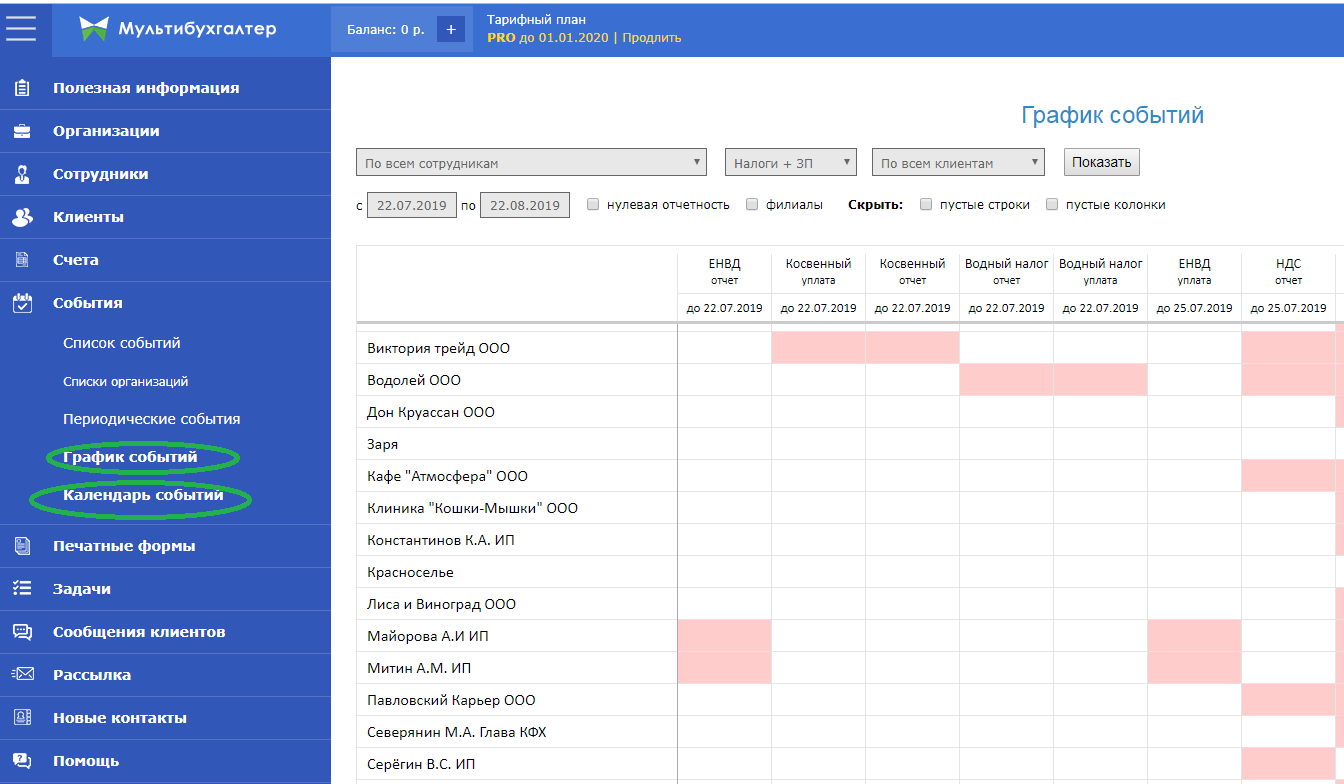The width and height of the screenshot is (1344, 784).
Task: Click the Клиенты group icon
Action: point(22,217)
